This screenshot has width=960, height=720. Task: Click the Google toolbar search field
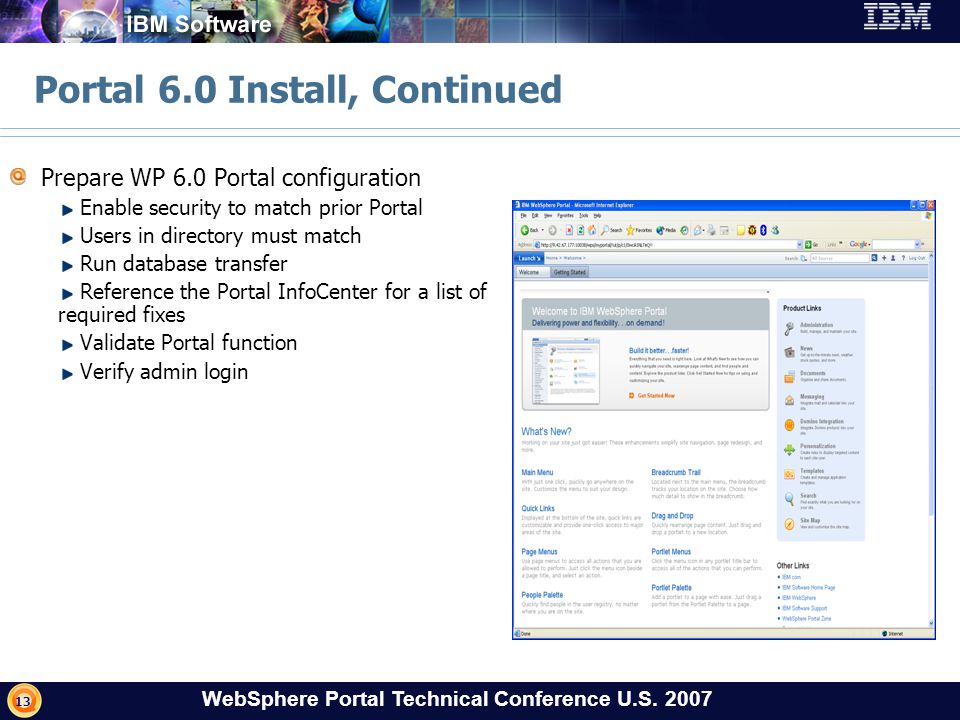892,244
